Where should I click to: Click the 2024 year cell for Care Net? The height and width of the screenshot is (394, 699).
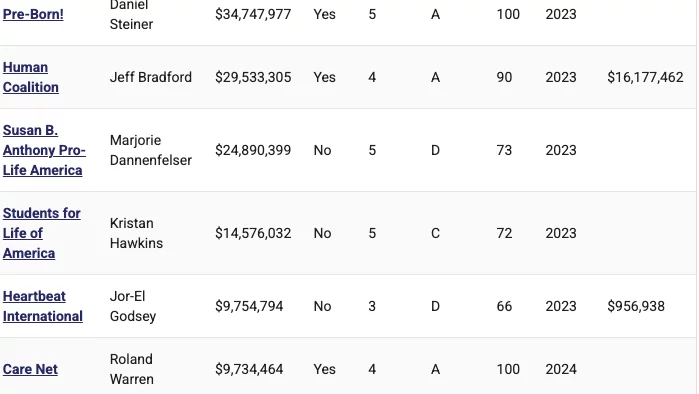click(x=561, y=369)
